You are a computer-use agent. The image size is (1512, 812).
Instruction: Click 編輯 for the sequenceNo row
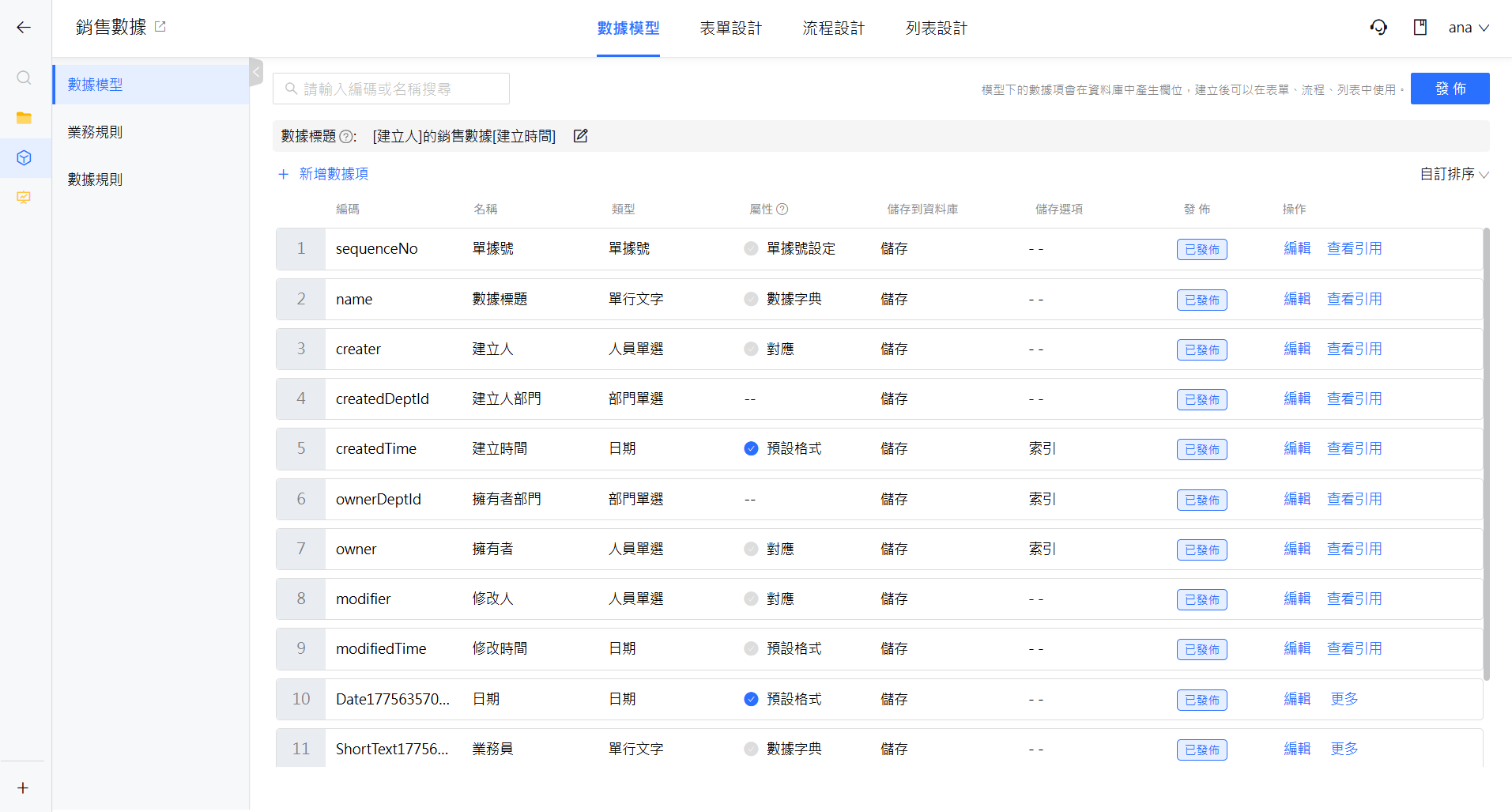[1297, 248]
